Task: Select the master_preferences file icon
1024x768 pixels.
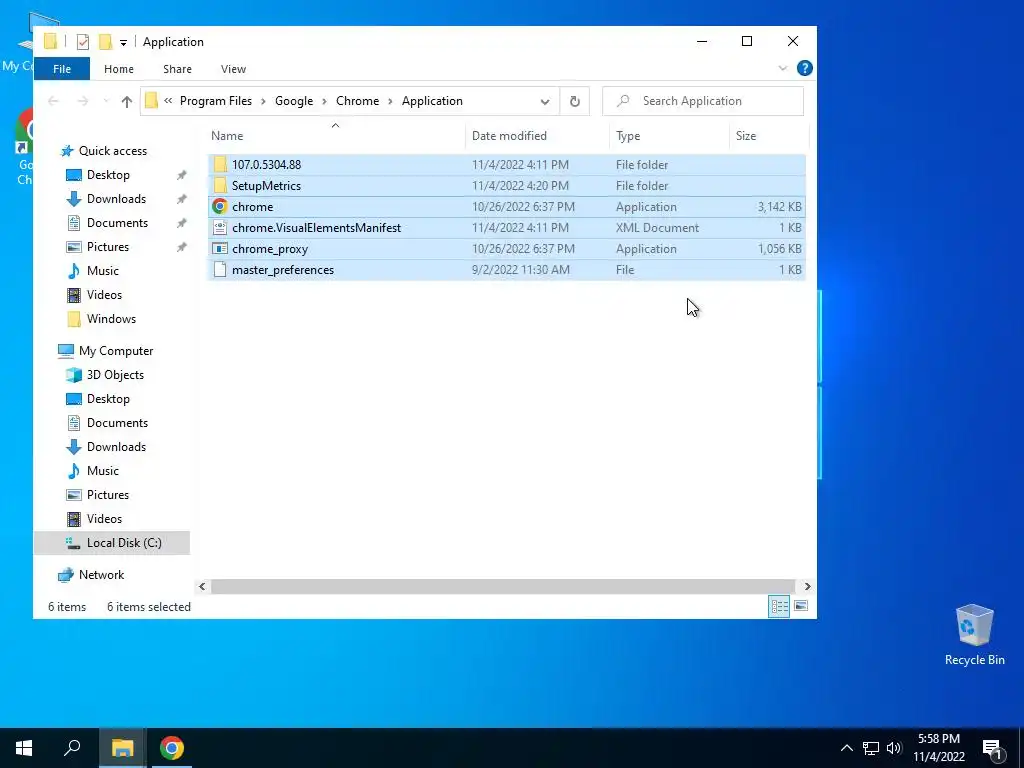Action: pyautogui.click(x=220, y=270)
